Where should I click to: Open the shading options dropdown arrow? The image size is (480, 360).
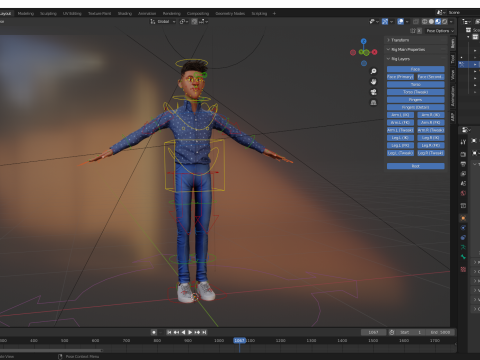(451, 22)
